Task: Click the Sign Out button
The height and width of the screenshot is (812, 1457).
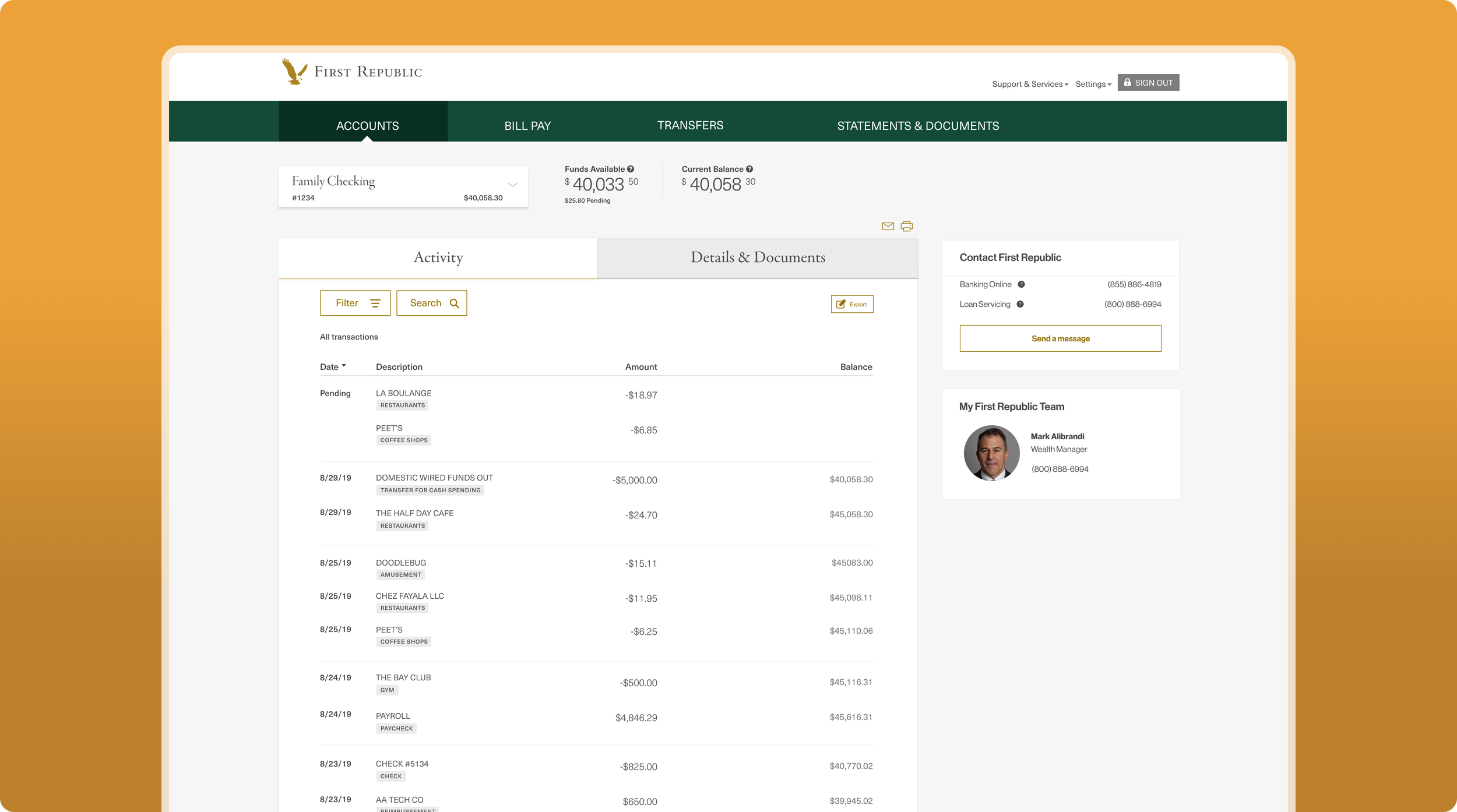Action: coord(1148,83)
